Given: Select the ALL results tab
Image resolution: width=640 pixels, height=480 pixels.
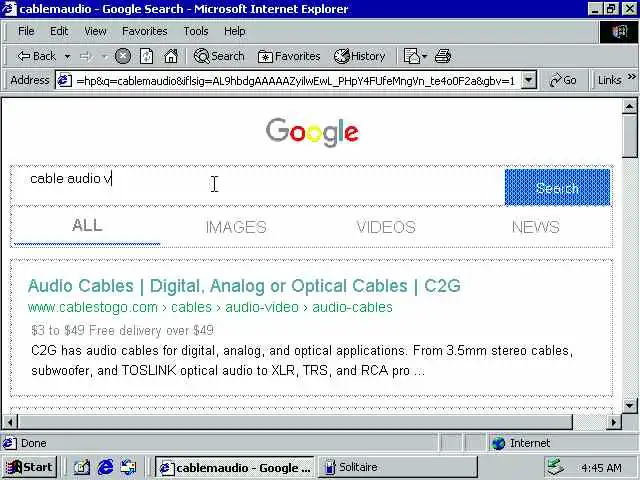Looking at the screenshot, I should pyautogui.click(x=87, y=226).
